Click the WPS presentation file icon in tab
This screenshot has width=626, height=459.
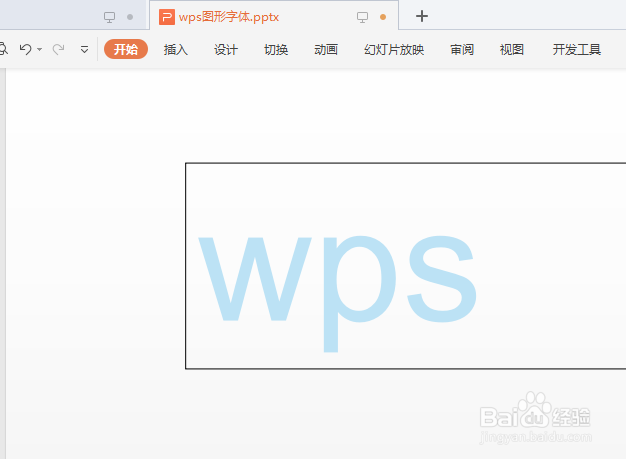(167, 17)
